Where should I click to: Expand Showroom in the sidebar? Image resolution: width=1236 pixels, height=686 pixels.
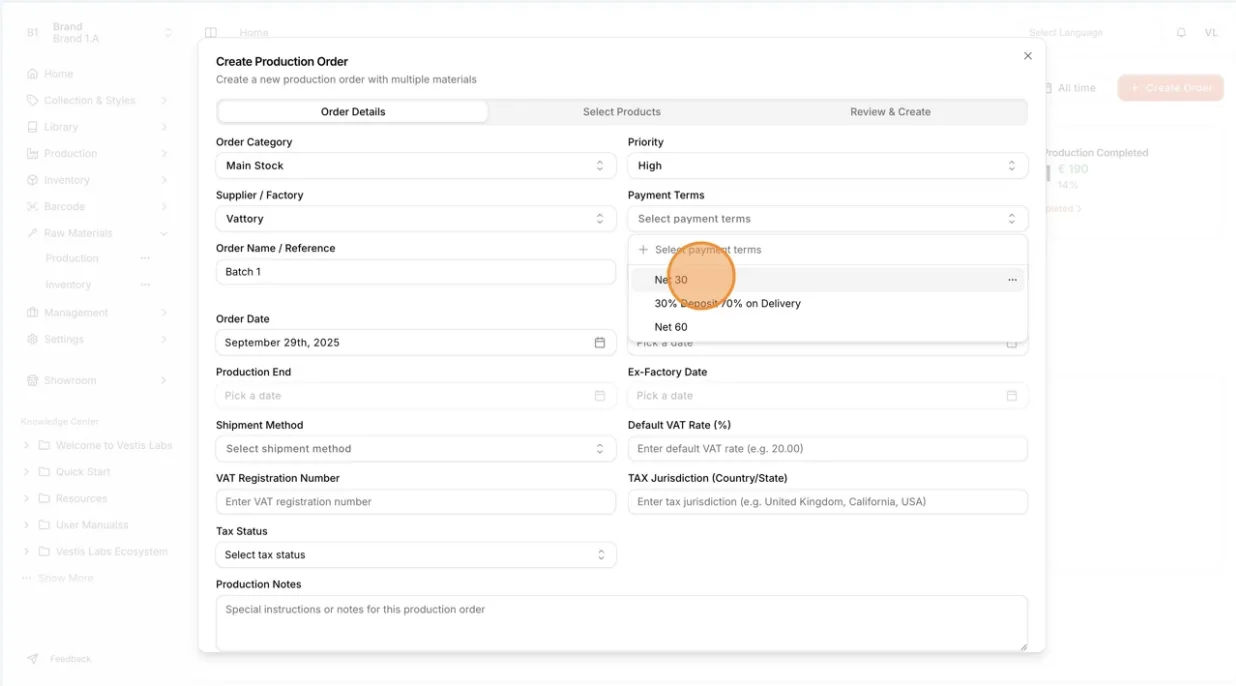pos(96,380)
